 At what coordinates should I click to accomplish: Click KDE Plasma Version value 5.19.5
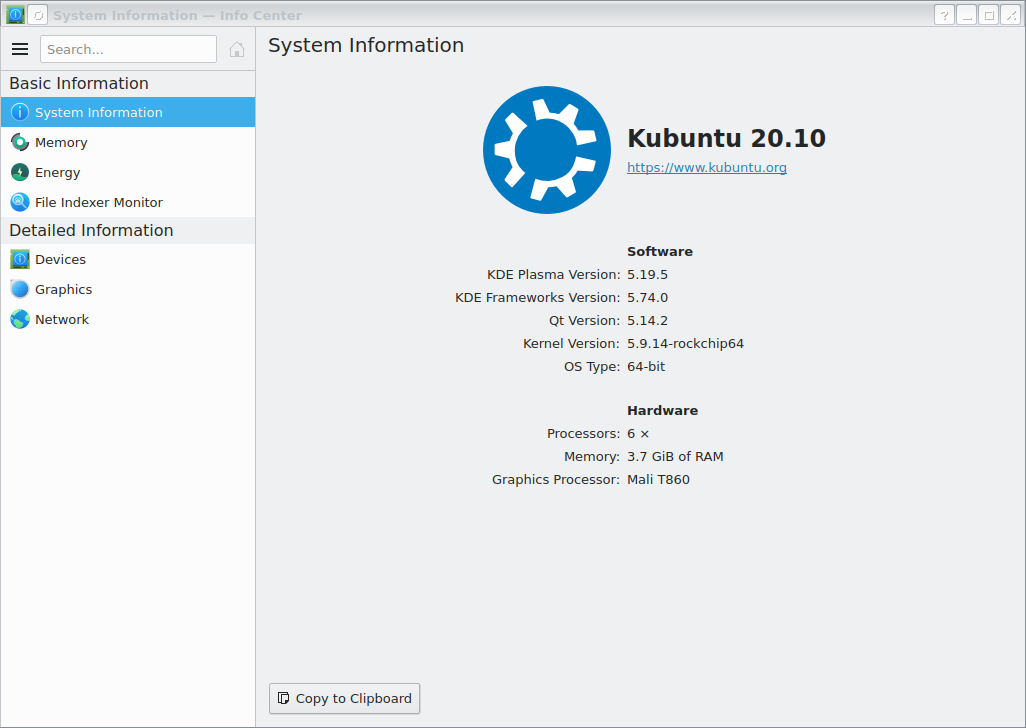(647, 275)
